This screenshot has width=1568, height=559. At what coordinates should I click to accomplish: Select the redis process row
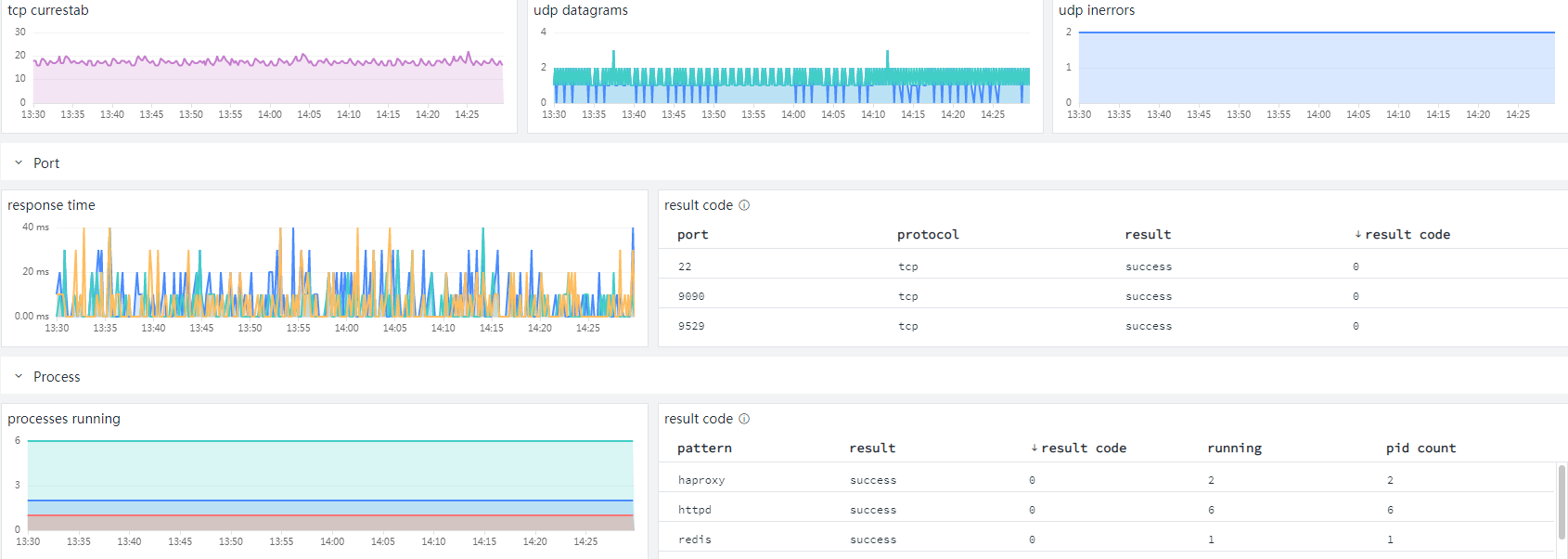(x=1108, y=539)
